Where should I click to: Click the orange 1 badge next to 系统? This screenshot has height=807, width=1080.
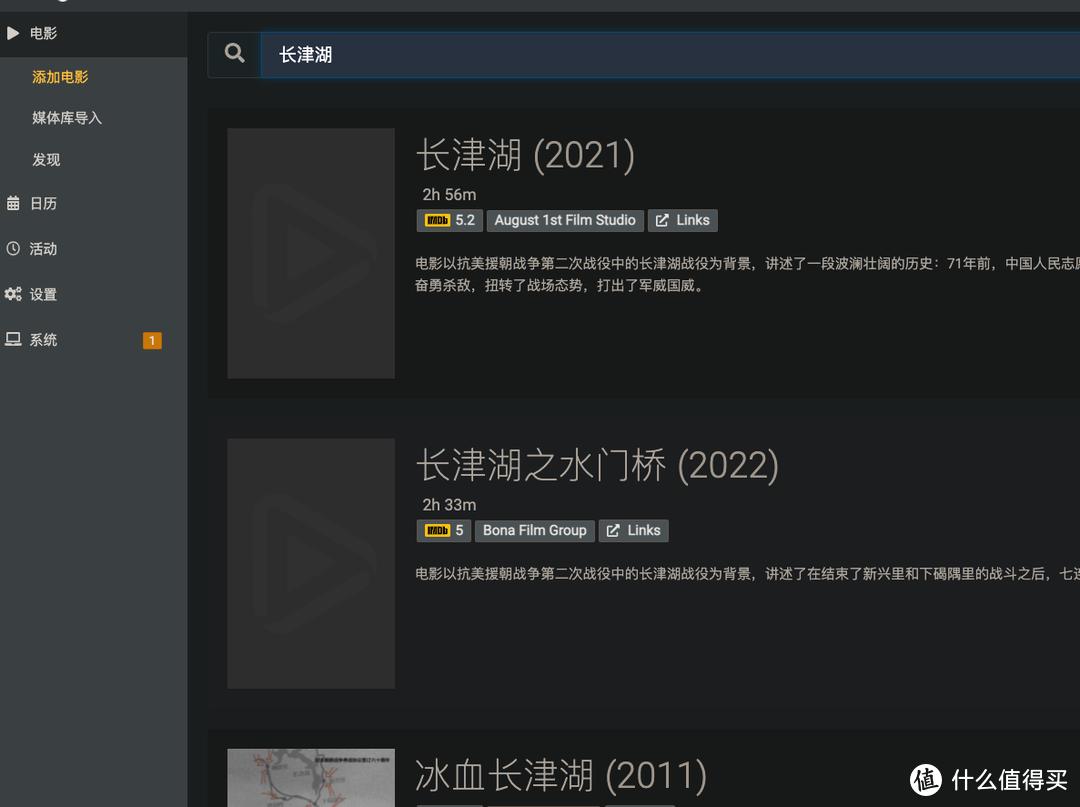(x=151, y=339)
